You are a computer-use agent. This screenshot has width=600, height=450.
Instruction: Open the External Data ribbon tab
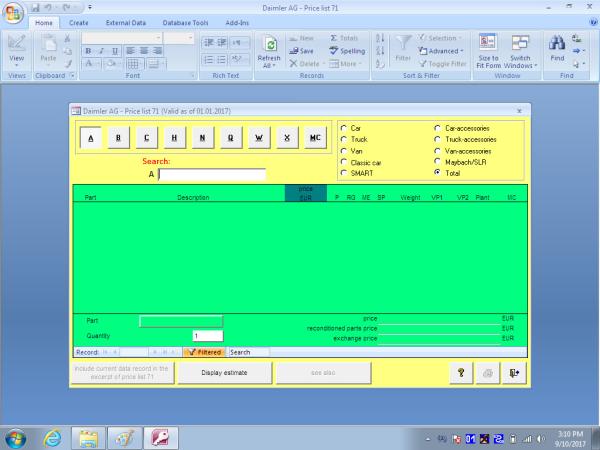(126, 23)
